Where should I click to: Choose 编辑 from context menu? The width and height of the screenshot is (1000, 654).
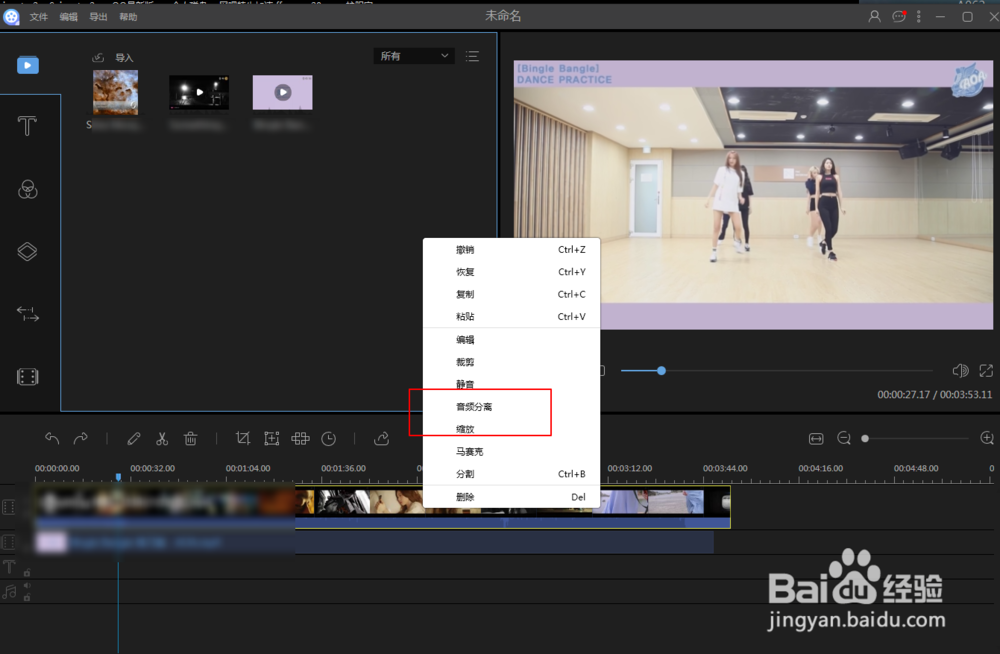pyautogui.click(x=511, y=339)
